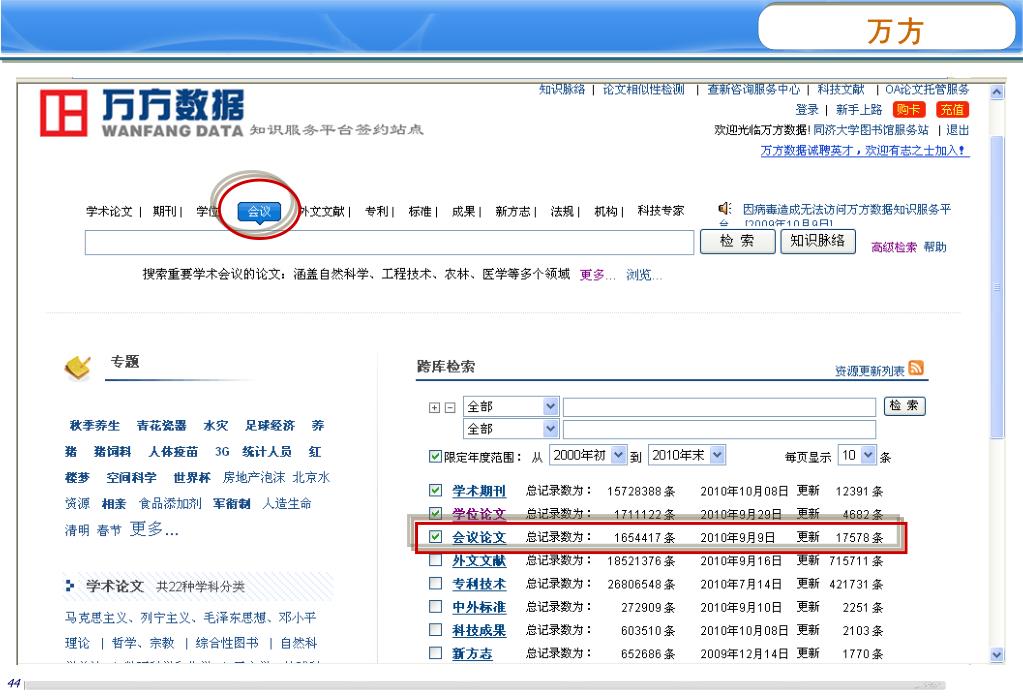Open the 学术期刊 database link
The height and width of the screenshot is (696, 1023).
click(479, 491)
